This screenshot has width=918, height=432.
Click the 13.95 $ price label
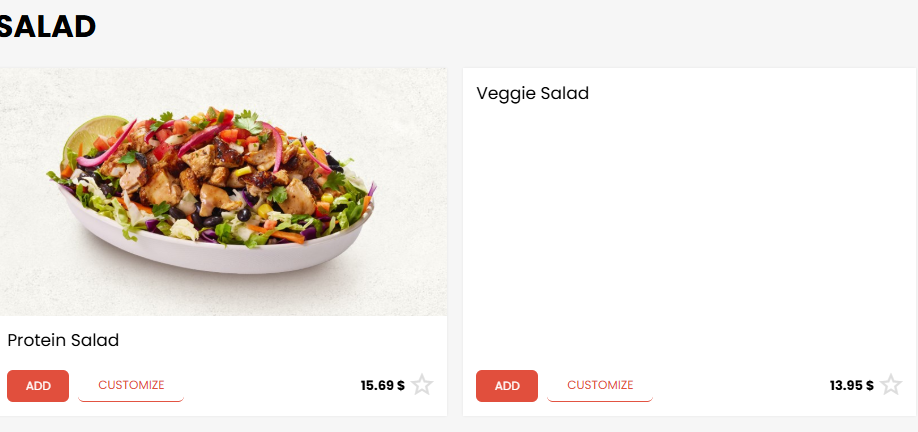click(x=851, y=385)
